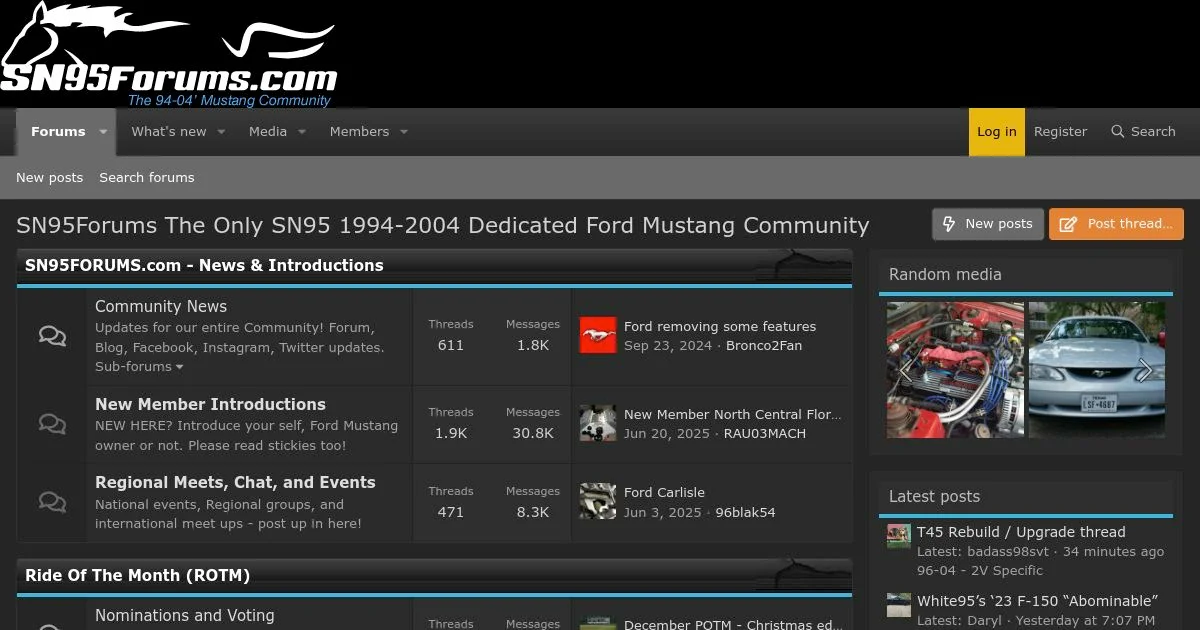Screen dimensions: 1200x630
Task: Click the magnifier Search icon in navbar
Action: coord(1118,132)
